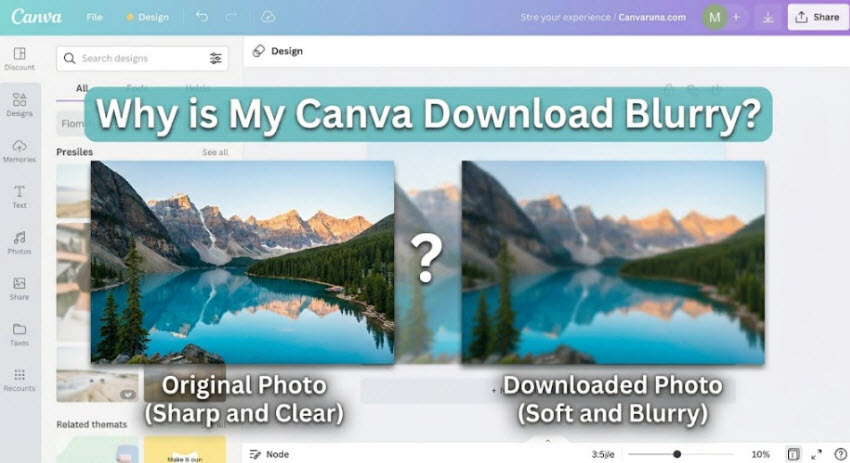Add a collaborator with plus icon
The height and width of the screenshot is (463, 850).
736,17
